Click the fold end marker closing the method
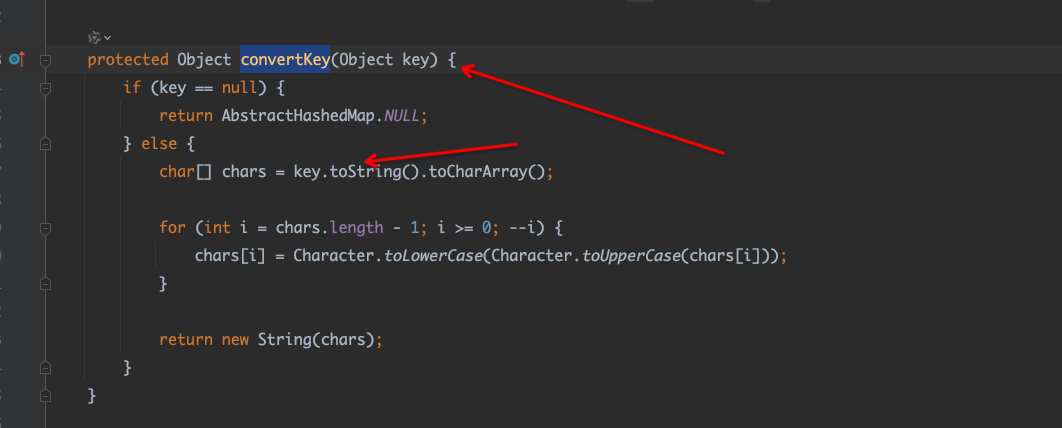 (x=45, y=397)
